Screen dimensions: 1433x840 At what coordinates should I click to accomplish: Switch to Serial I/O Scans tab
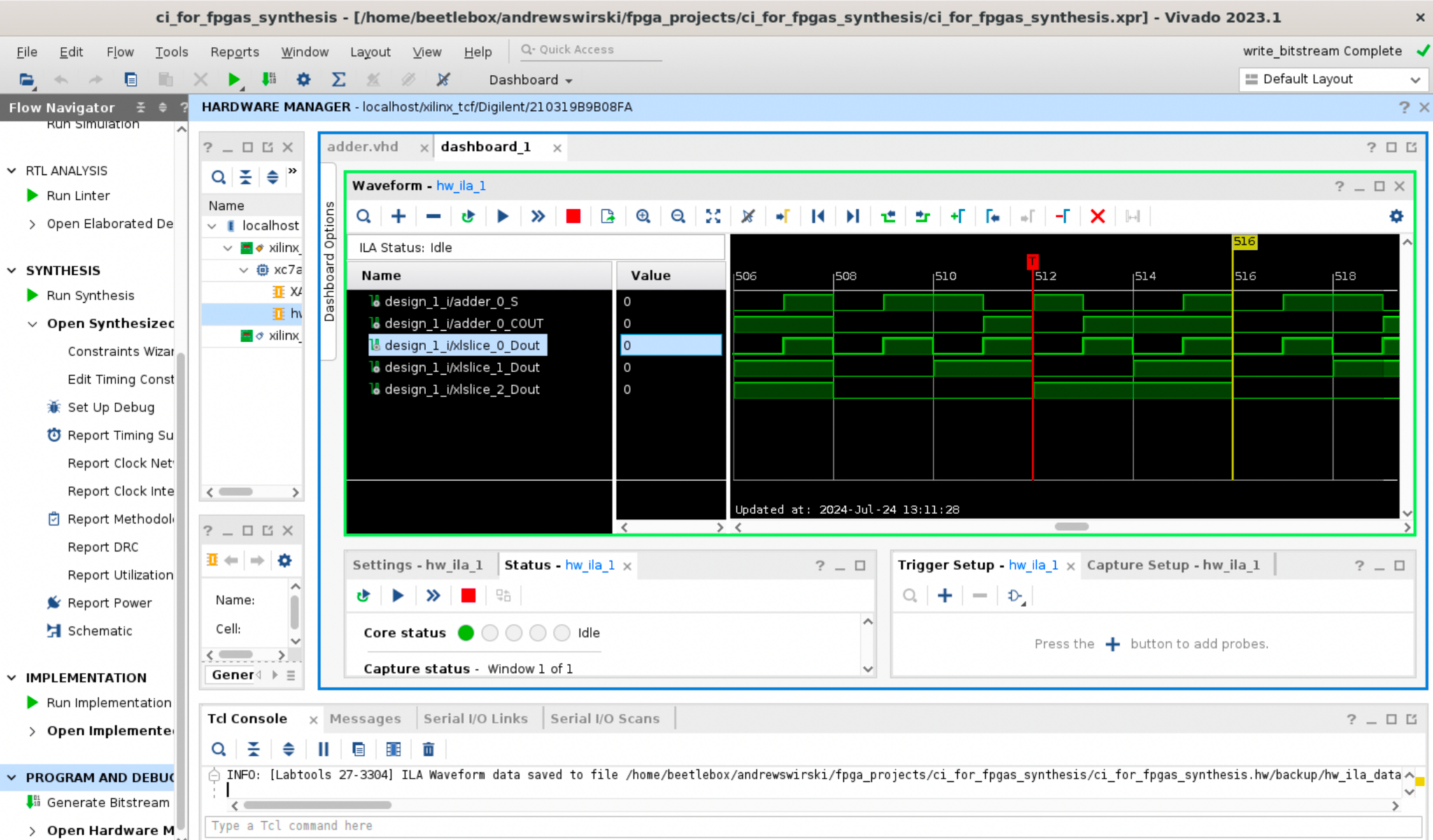605,718
